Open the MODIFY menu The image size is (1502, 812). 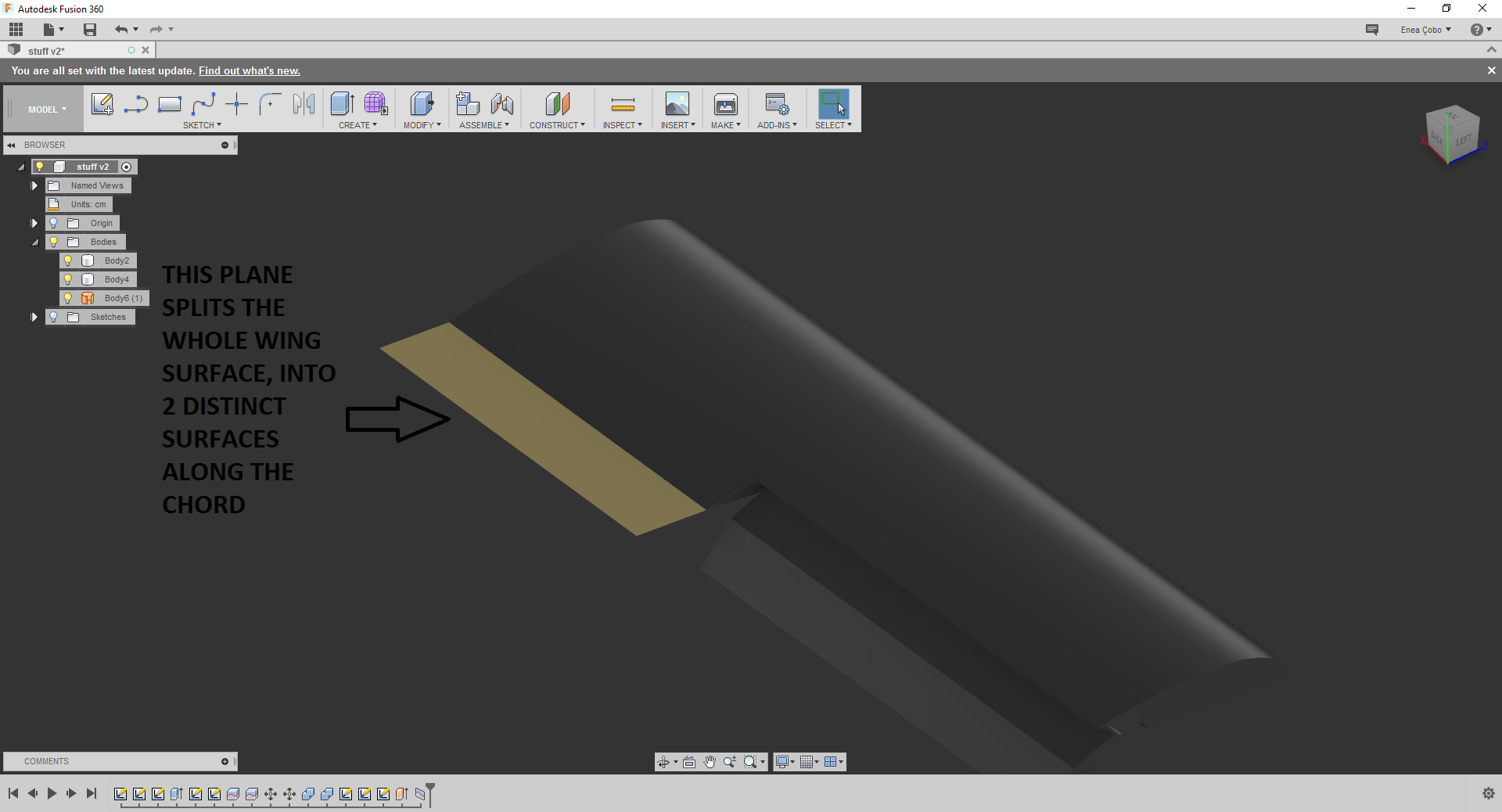point(422,125)
